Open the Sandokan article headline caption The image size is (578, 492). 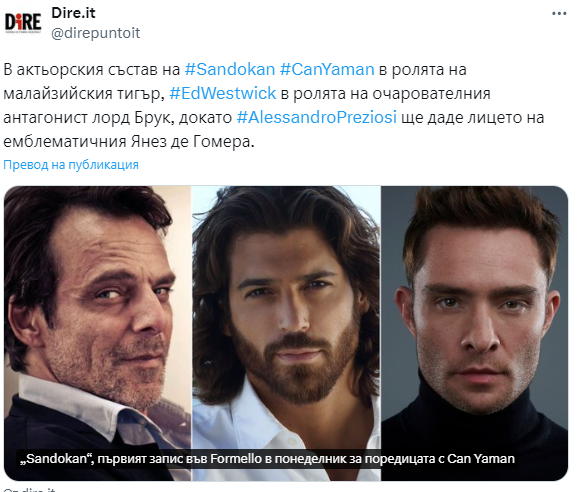coord(267,459)
